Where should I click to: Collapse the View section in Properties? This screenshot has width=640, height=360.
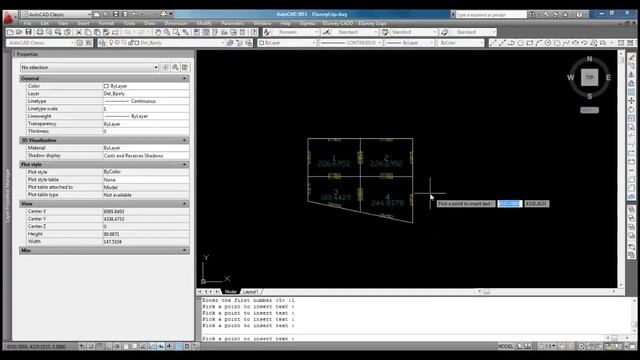click(x=184, y=203)
